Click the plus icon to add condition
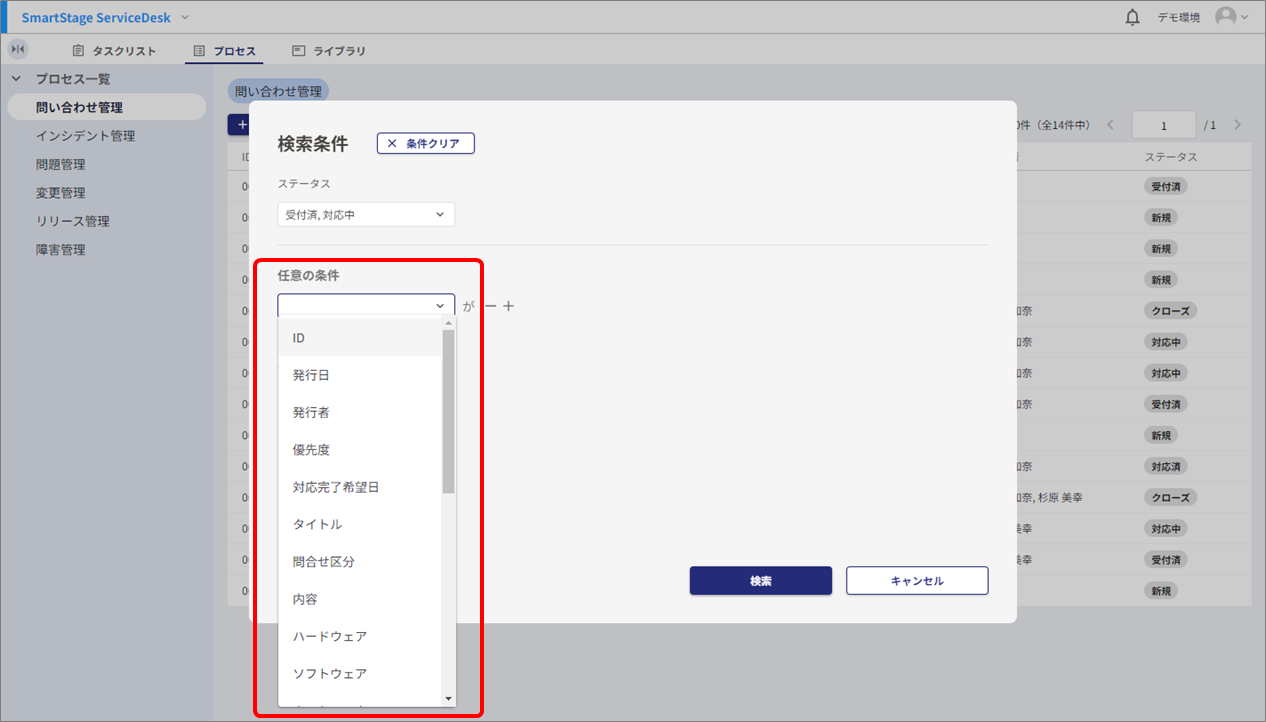Screen dimensions: 1266x722 click(508, 306)
